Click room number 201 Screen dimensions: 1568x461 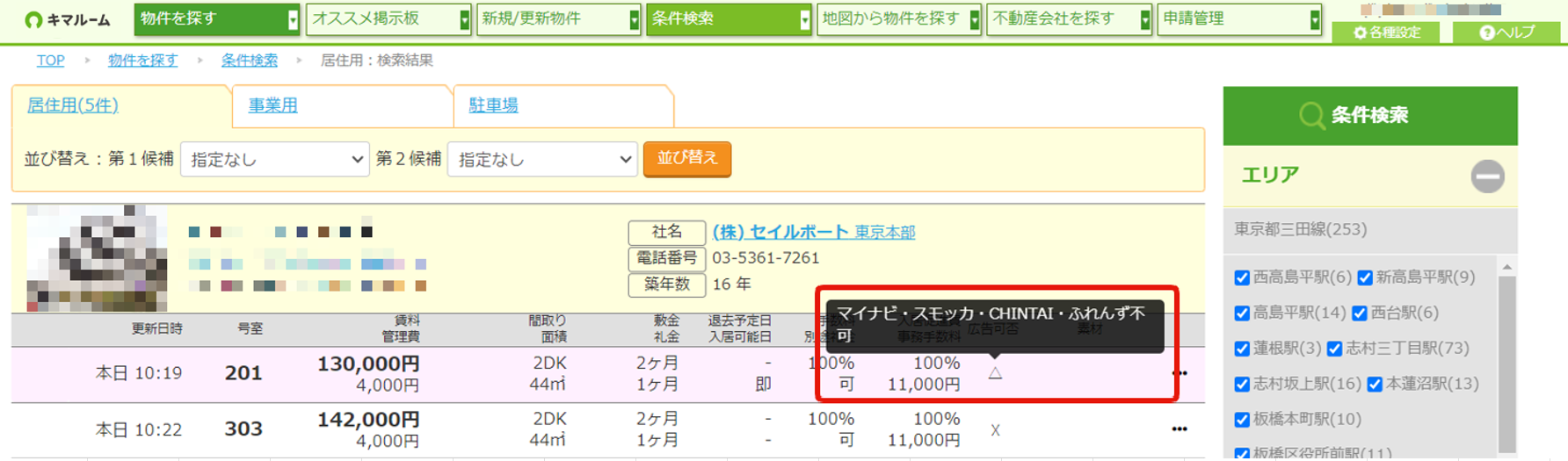pyautogui.click(x=243, y=373)
